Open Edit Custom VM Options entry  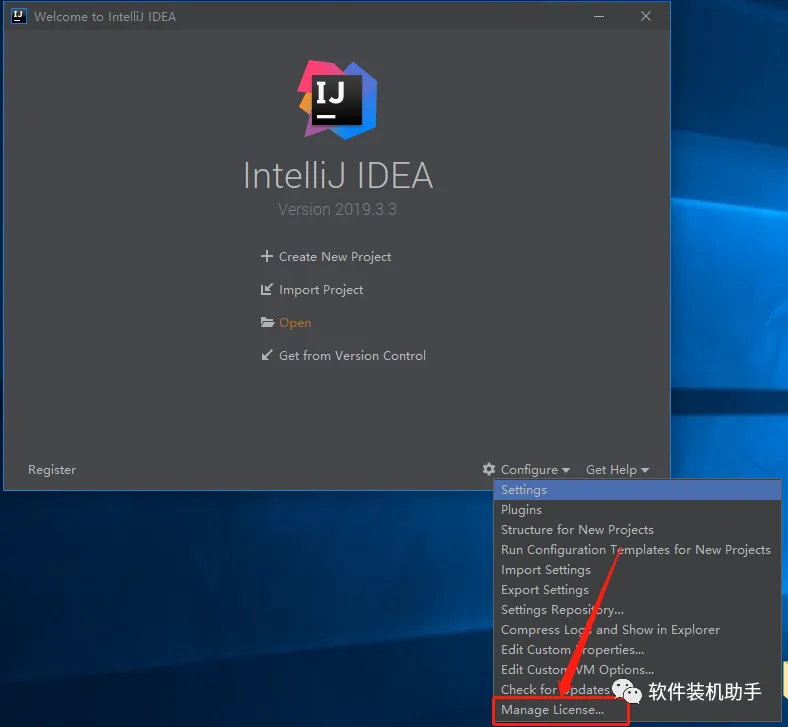pos(637,670)
